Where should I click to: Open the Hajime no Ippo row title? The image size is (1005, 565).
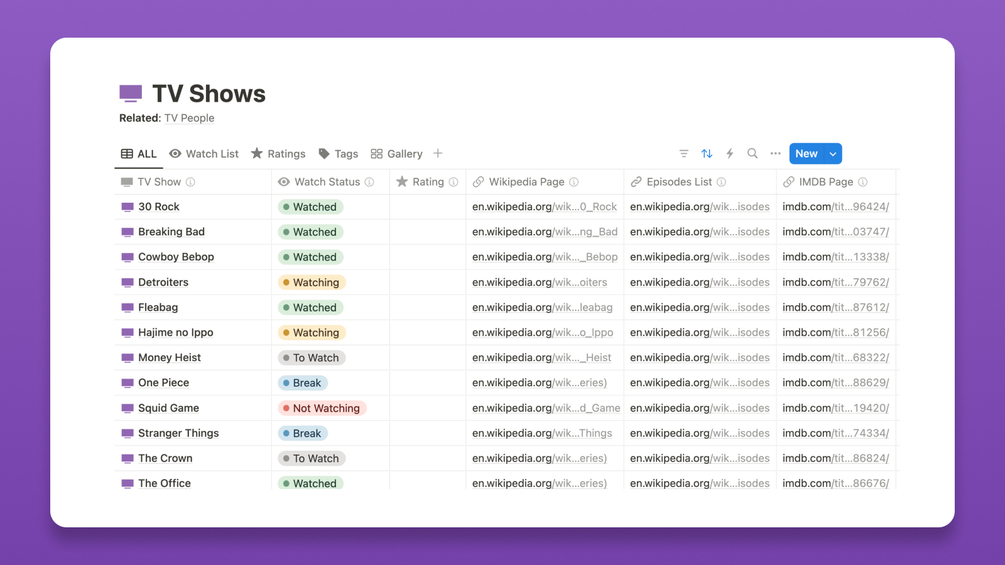176,332
